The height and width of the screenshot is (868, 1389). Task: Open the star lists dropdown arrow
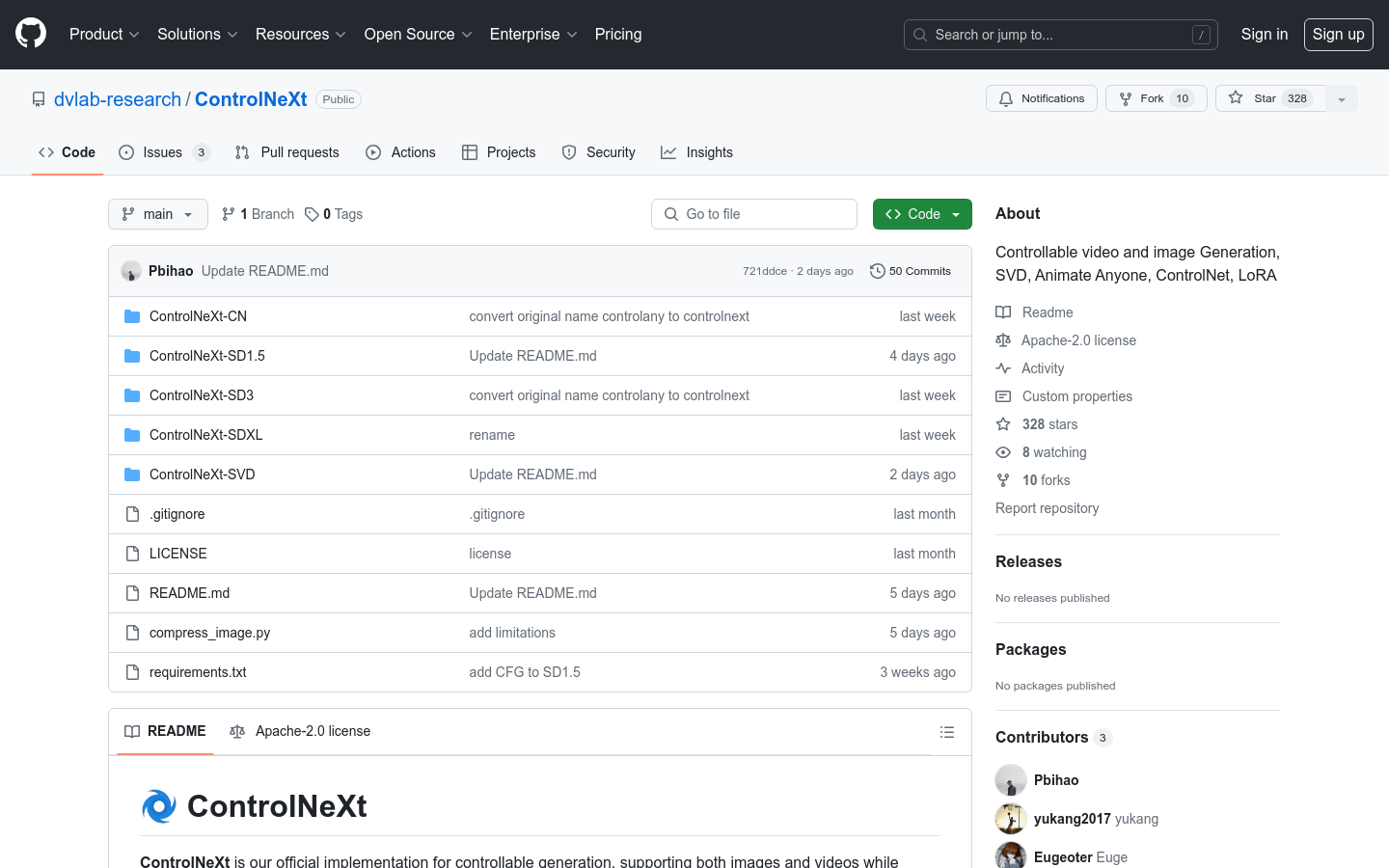coord(1342,98)
